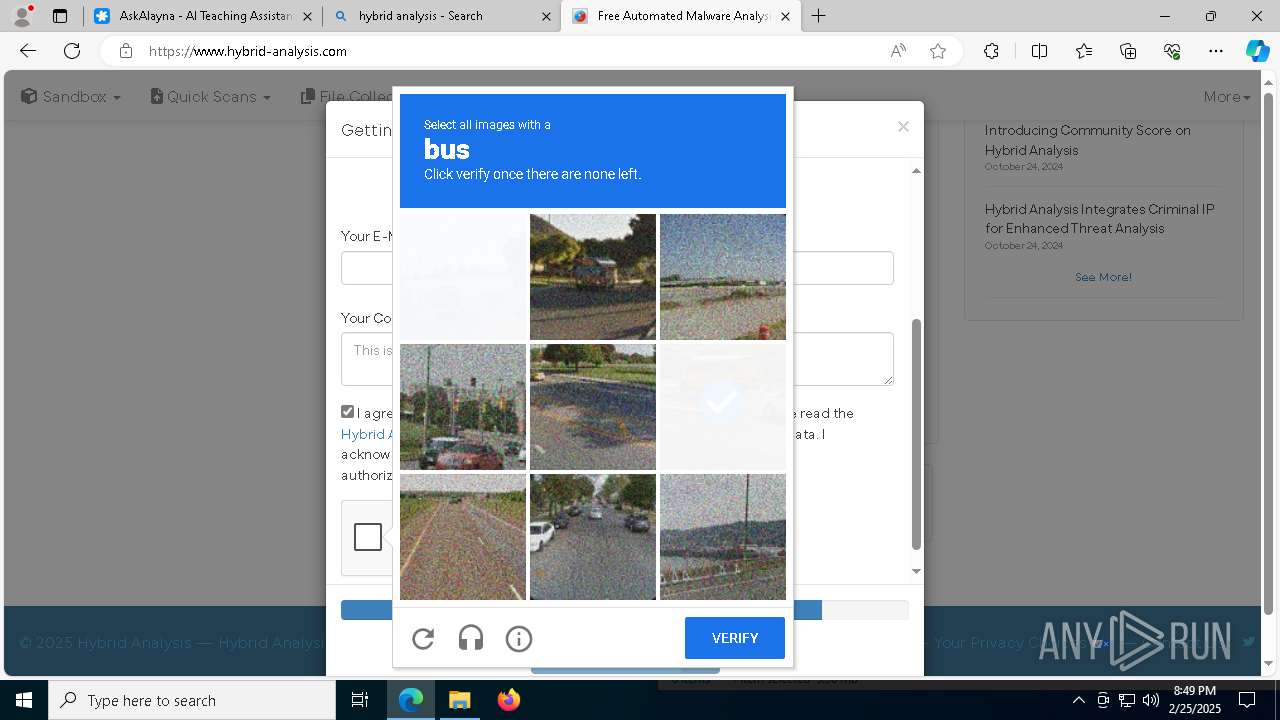Open the notification center
Image resolution: width=1280 pixels, height=720 pixels.
[x=1247, y=700]
